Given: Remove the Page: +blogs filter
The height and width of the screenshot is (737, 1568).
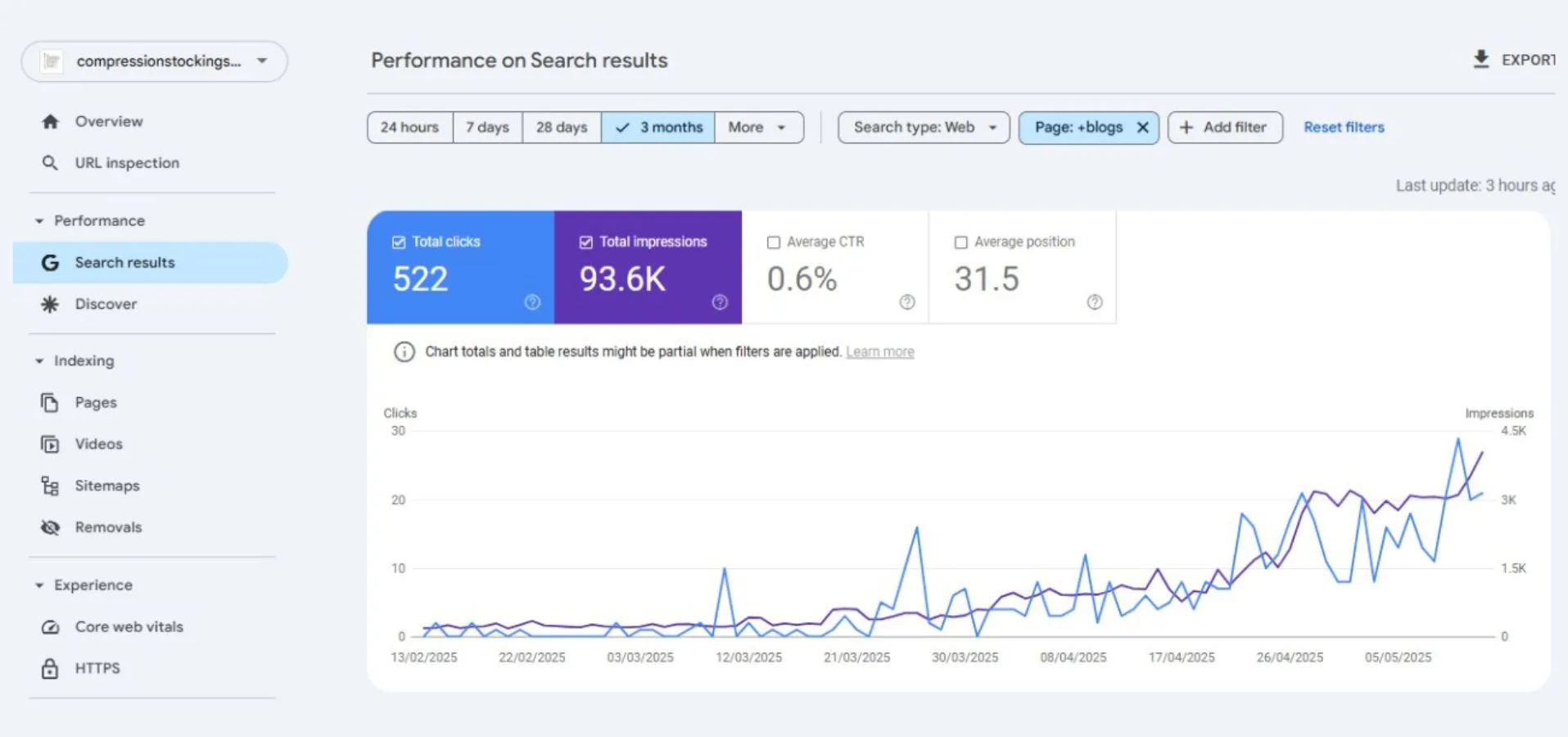Looking at the screenshot, I should pyautogui.click(x=1142, y=128).
